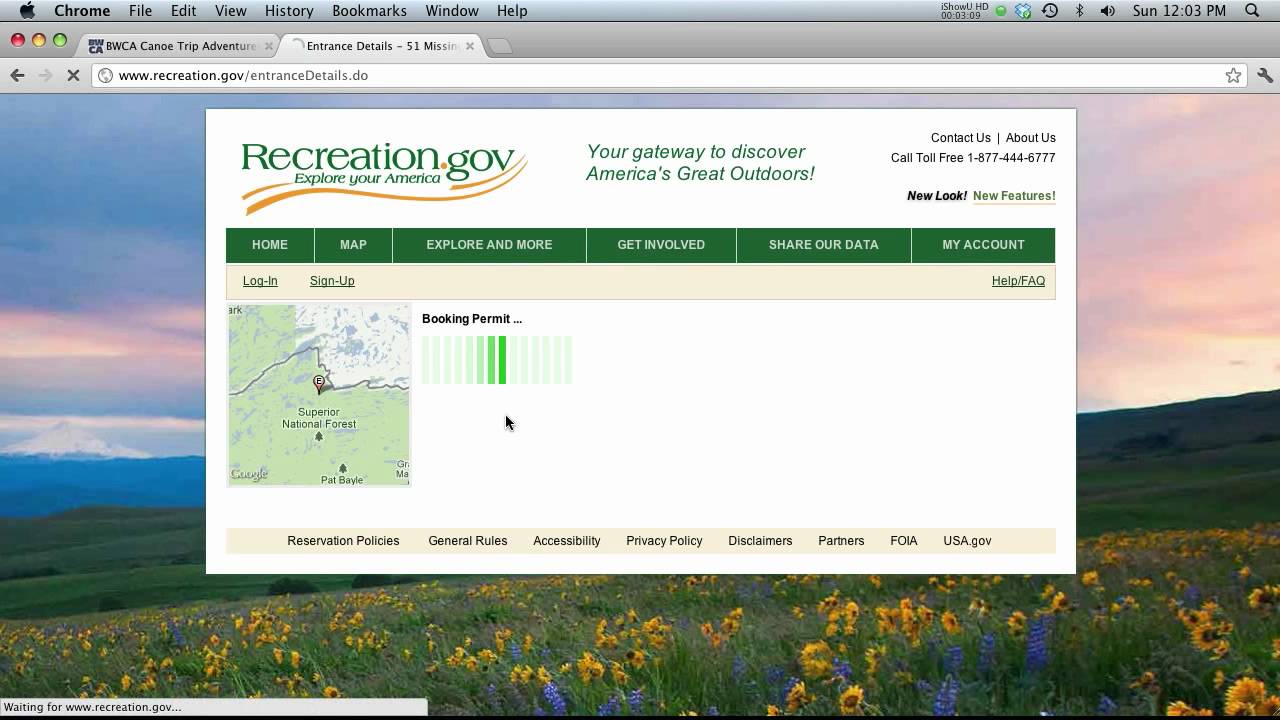
Task: Click the forward arrow in Chrome
Action: [x=44, y=75]
